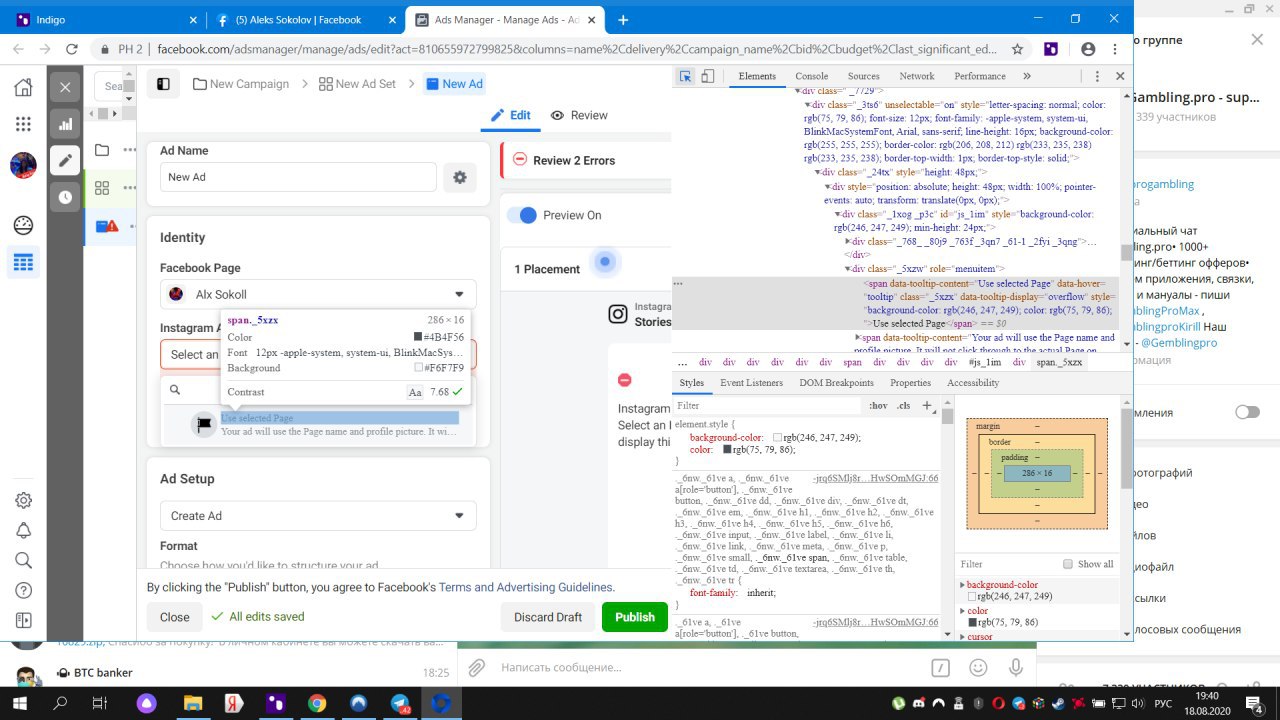Click the Styles filter input
Viewport: 1280px width, 720px height.
pyautogui.click(x=766, y=406)
